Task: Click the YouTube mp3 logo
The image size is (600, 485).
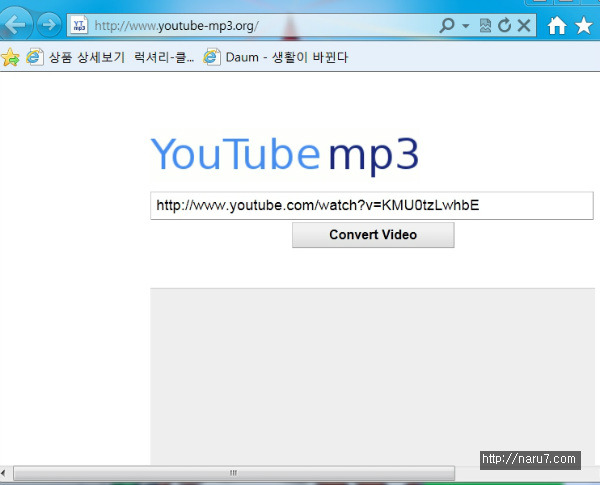Action: click(x=285, y=155)
